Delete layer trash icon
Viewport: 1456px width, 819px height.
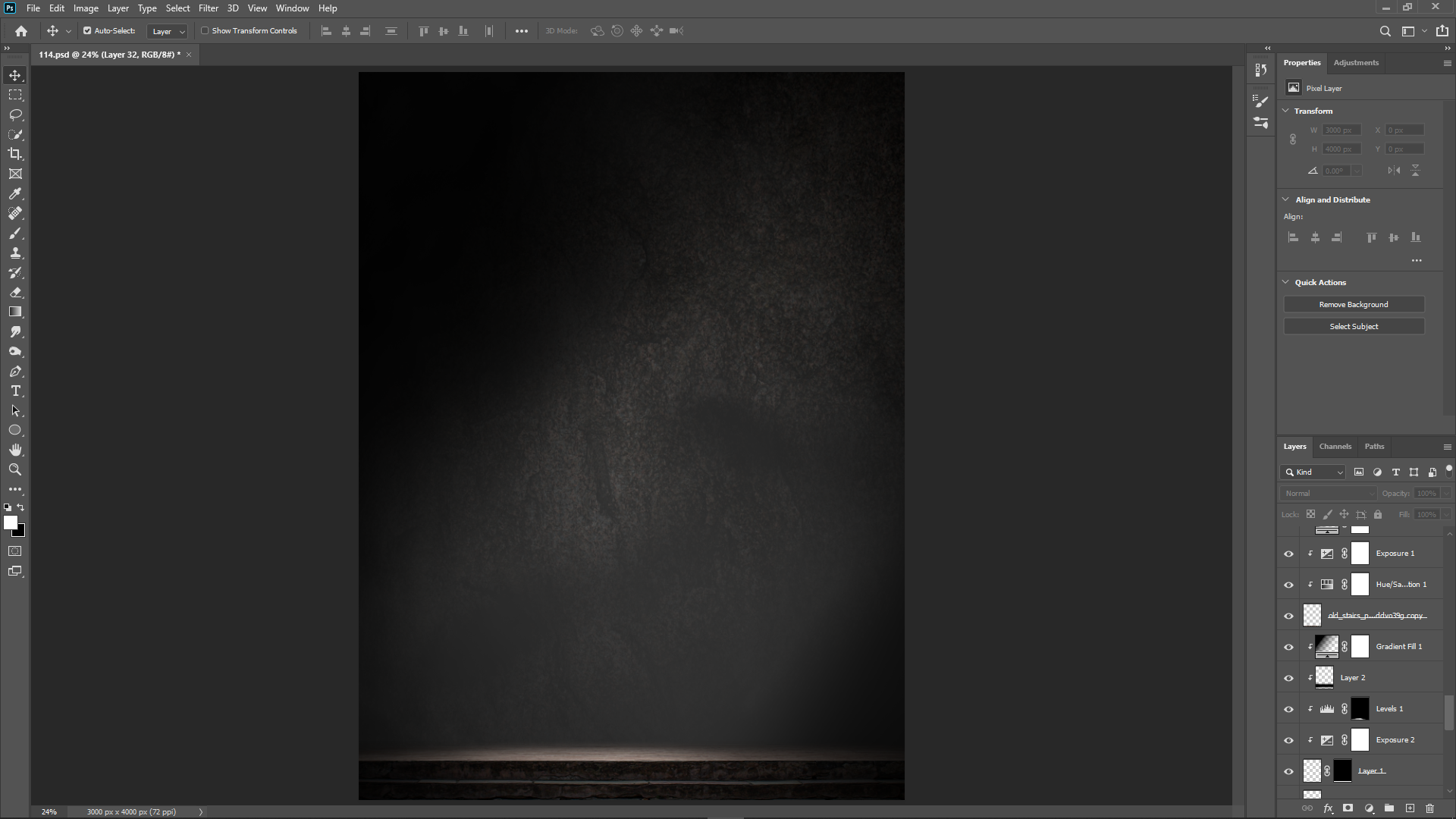click(1430, 808)
